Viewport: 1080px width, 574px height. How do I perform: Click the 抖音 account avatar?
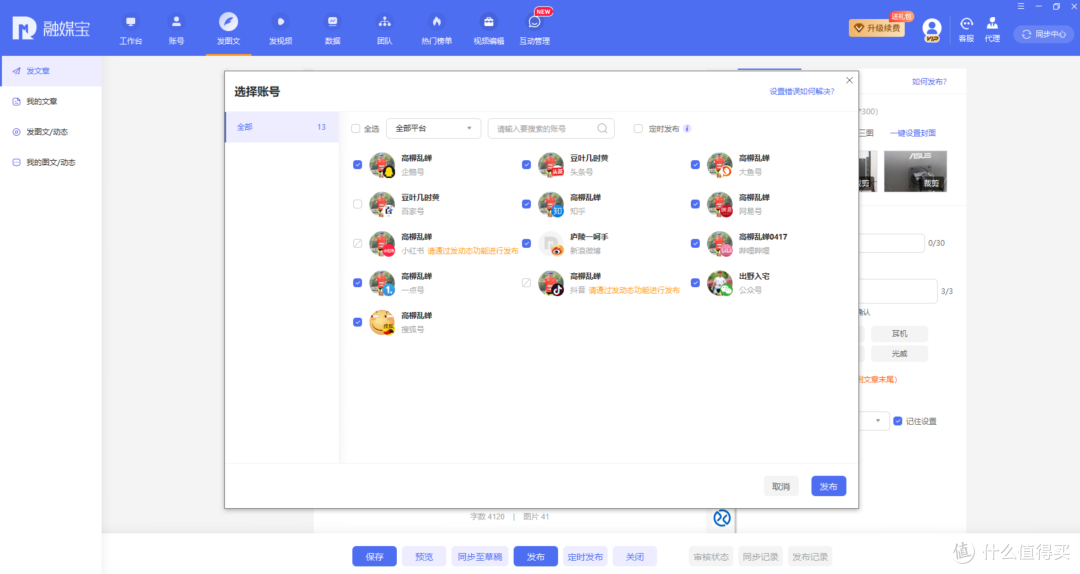coord(551,283)
